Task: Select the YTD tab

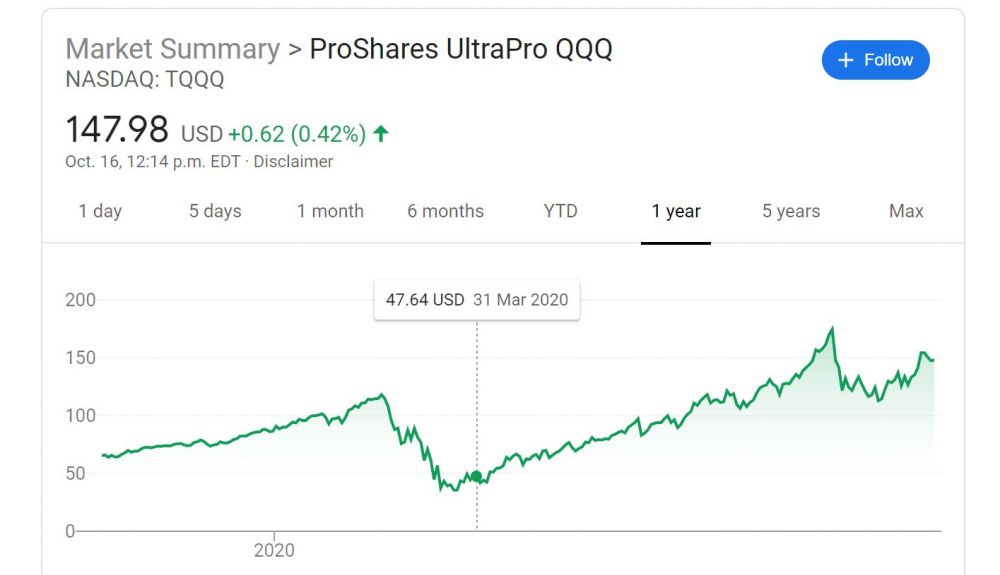Action: pyautogui.click(x=560, y=211)
